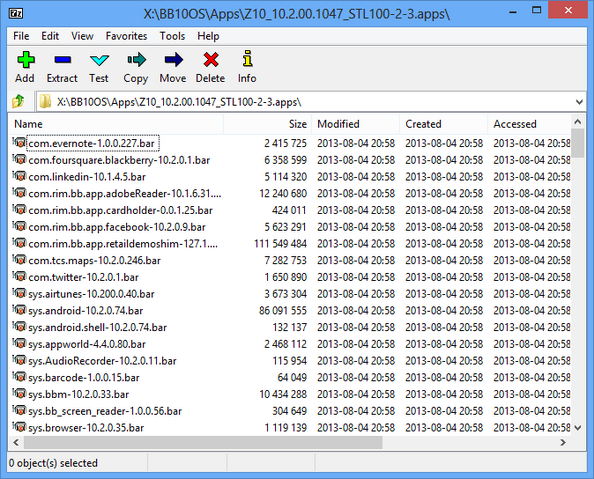Click the icon beside sys.barcode-1.0.0.15.bar
The image size is (594, 479).
19,377
